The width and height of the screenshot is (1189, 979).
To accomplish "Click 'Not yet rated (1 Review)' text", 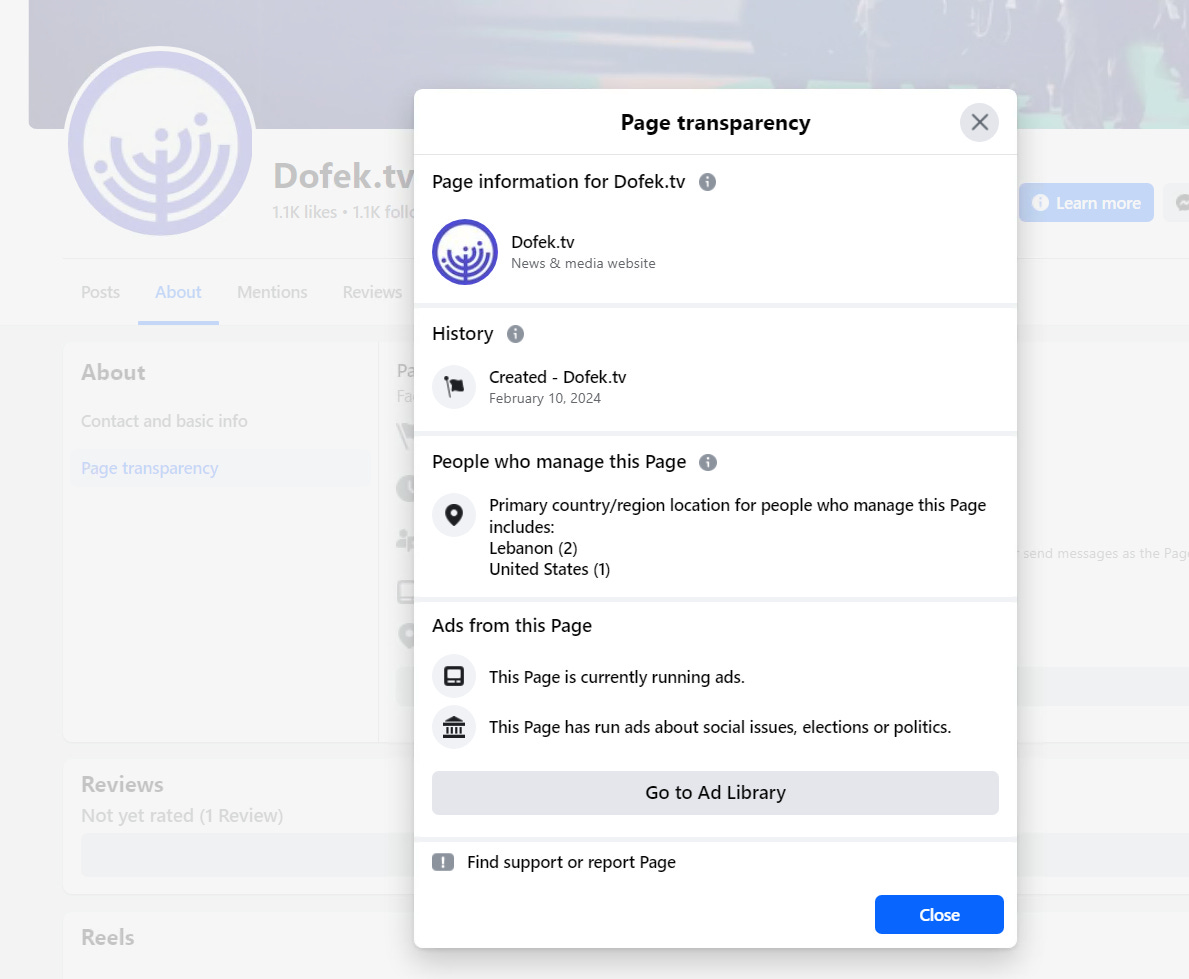I will pyautogui.click(x=182, y=815).
